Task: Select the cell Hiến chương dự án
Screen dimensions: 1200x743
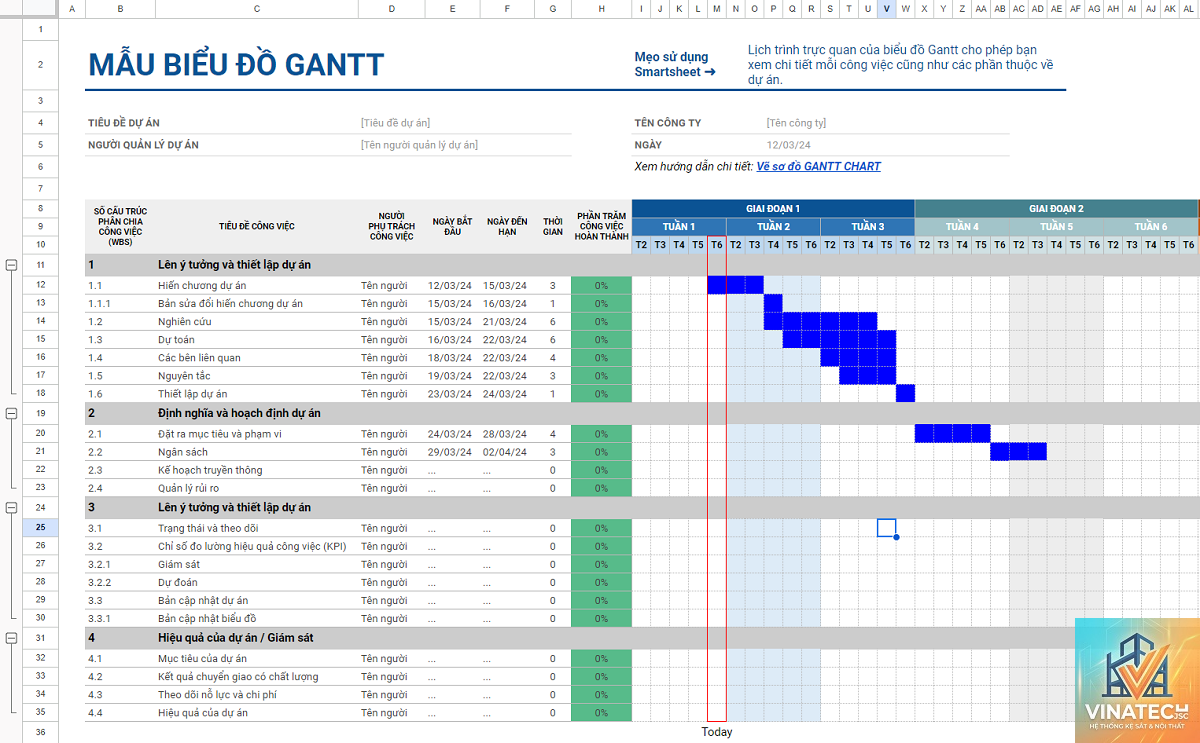Action: (257, 285)
